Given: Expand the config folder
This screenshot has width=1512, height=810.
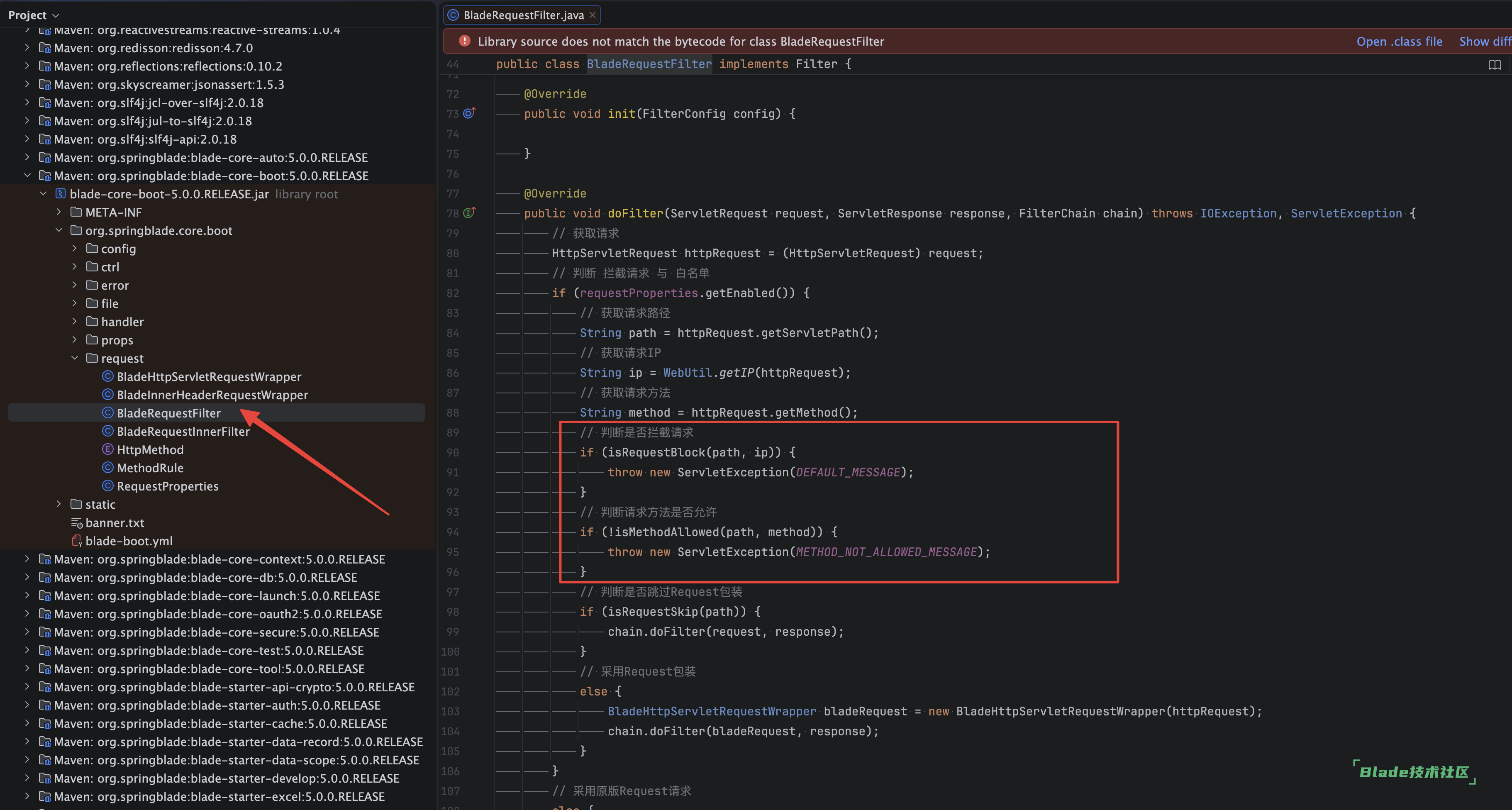Looking at the screenshot, I should point(75,248).
